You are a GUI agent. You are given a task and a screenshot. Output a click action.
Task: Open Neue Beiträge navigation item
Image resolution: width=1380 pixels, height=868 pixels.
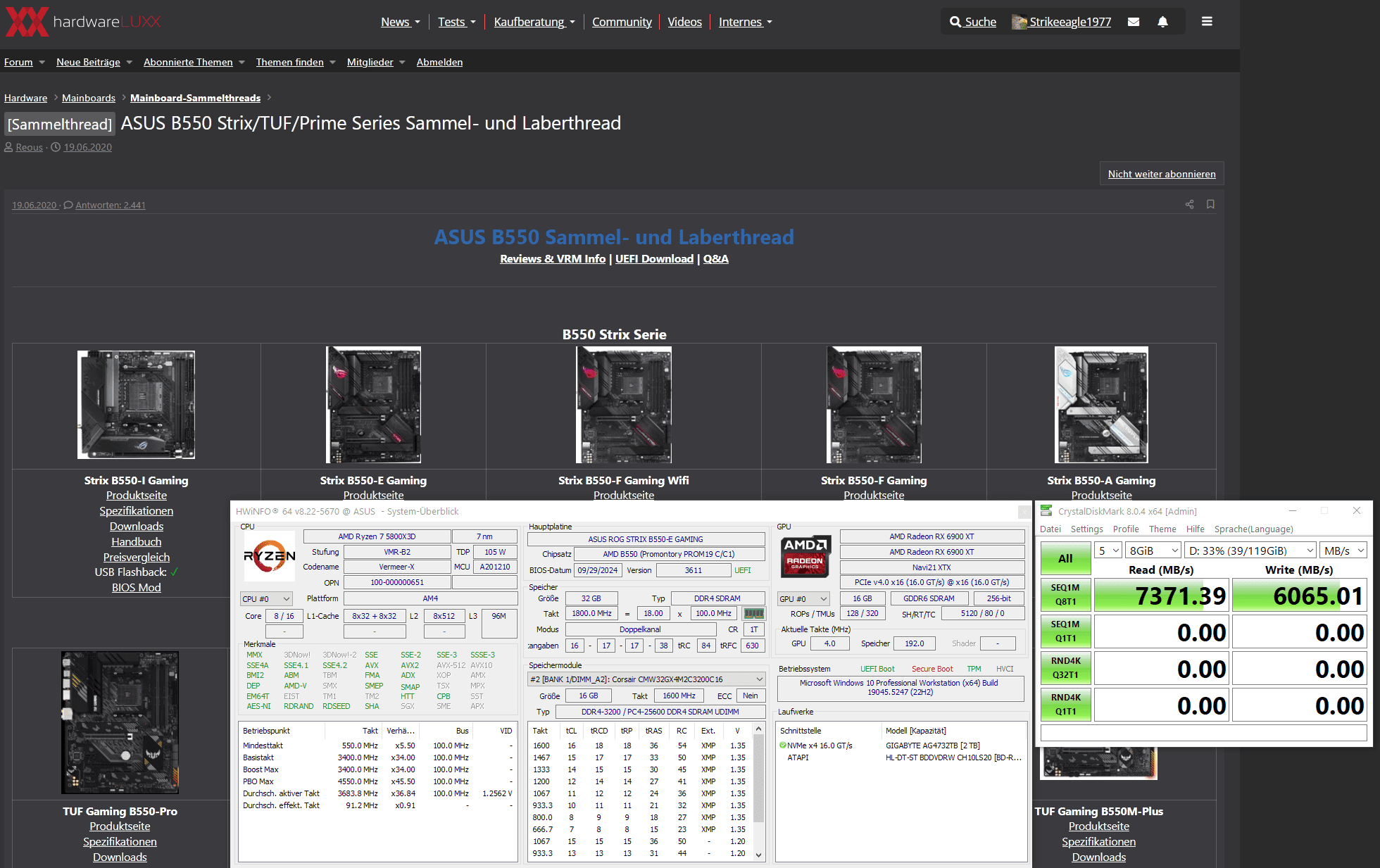point(88,62)
